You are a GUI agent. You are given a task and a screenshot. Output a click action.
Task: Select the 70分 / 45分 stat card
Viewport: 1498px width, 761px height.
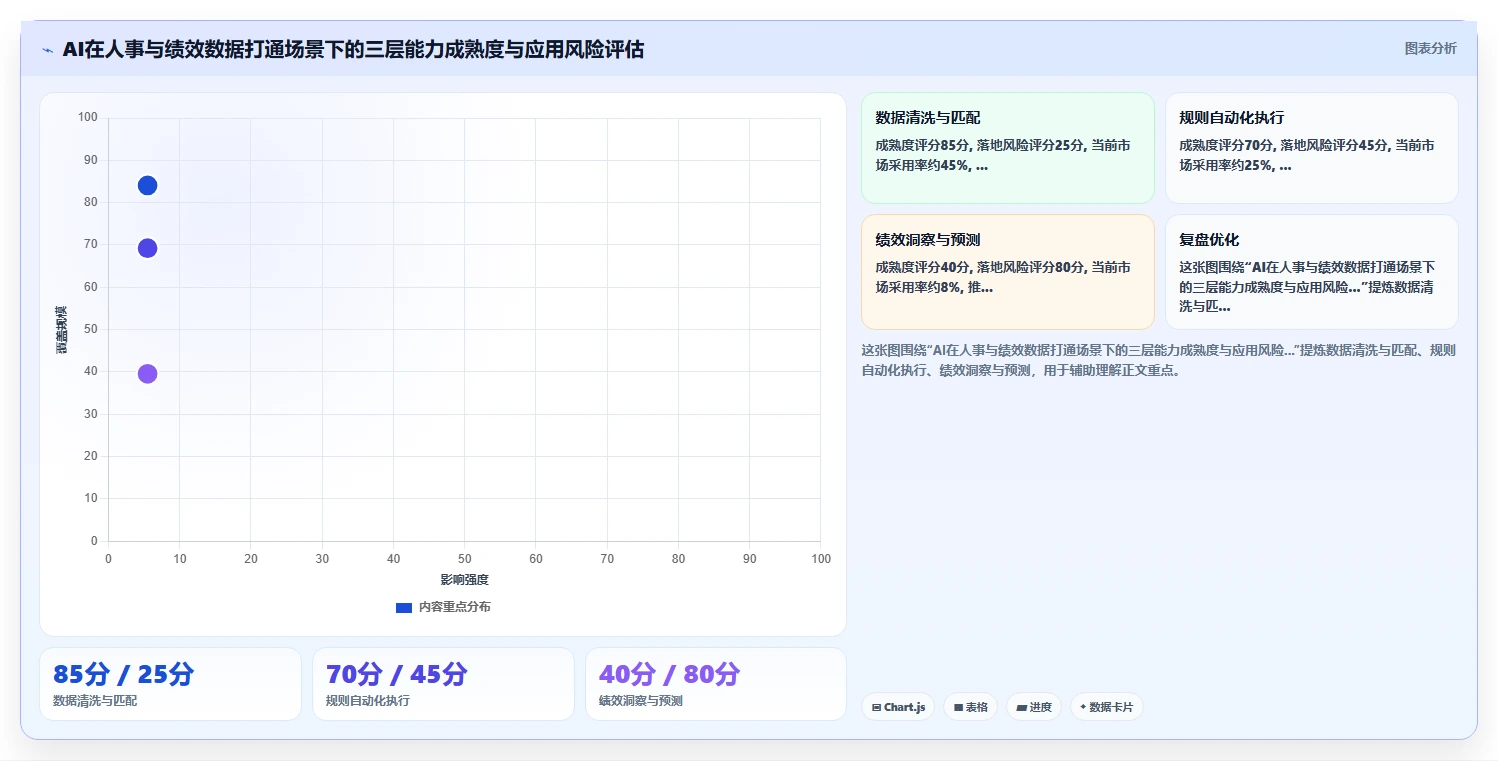[x=443, y=684]
